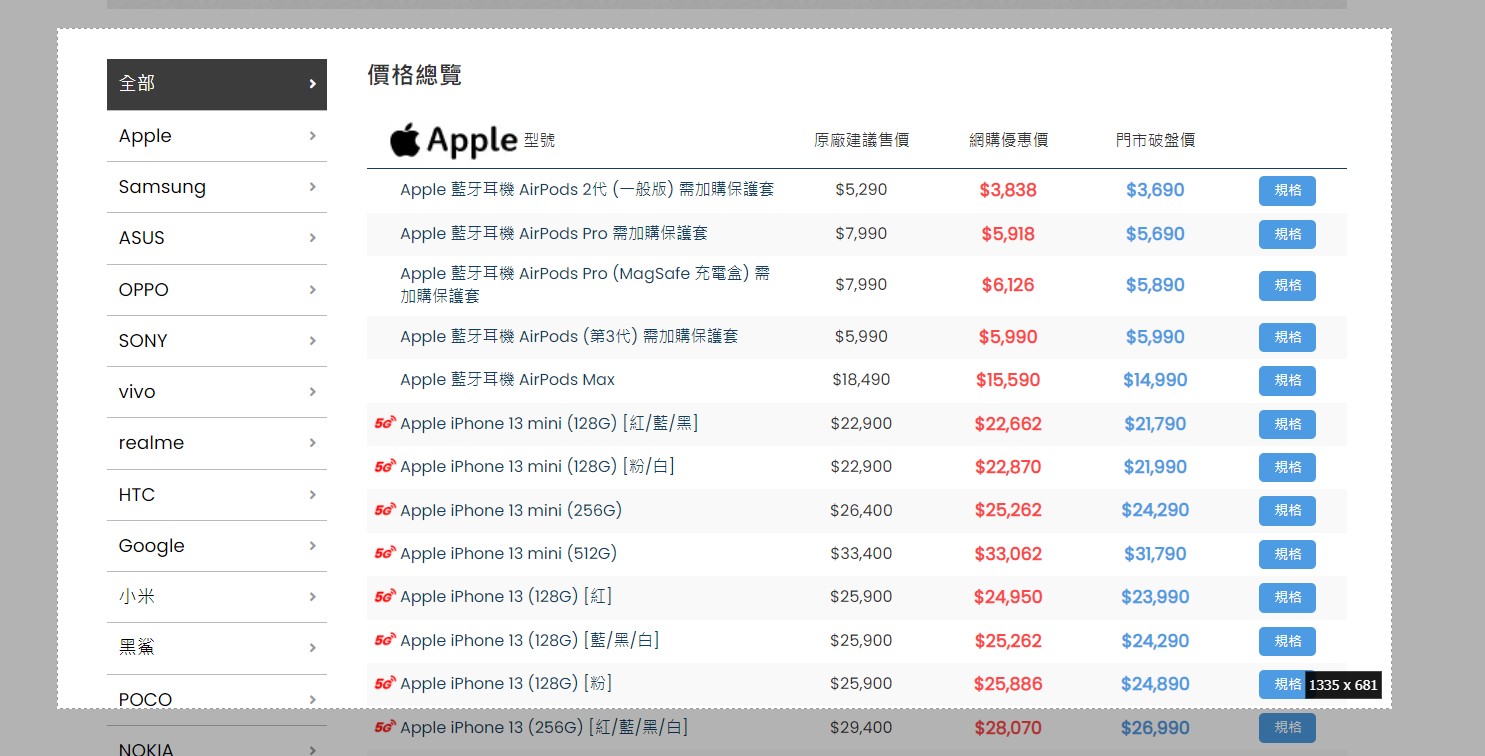Click the $23,990 store price
The image size is (1485, 756).
pos(1155,597)
